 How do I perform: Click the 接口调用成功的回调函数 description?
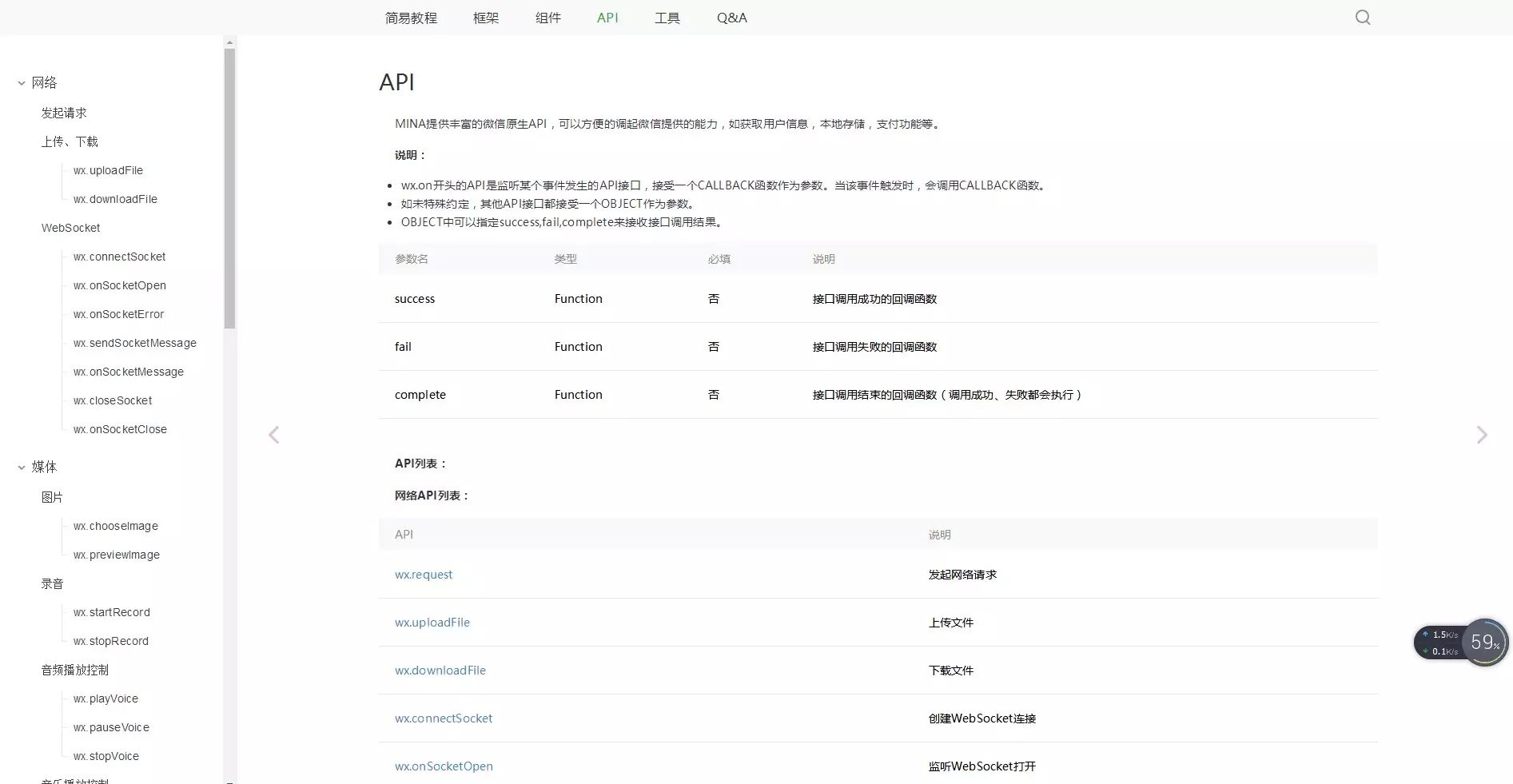[x=874, y=299]
